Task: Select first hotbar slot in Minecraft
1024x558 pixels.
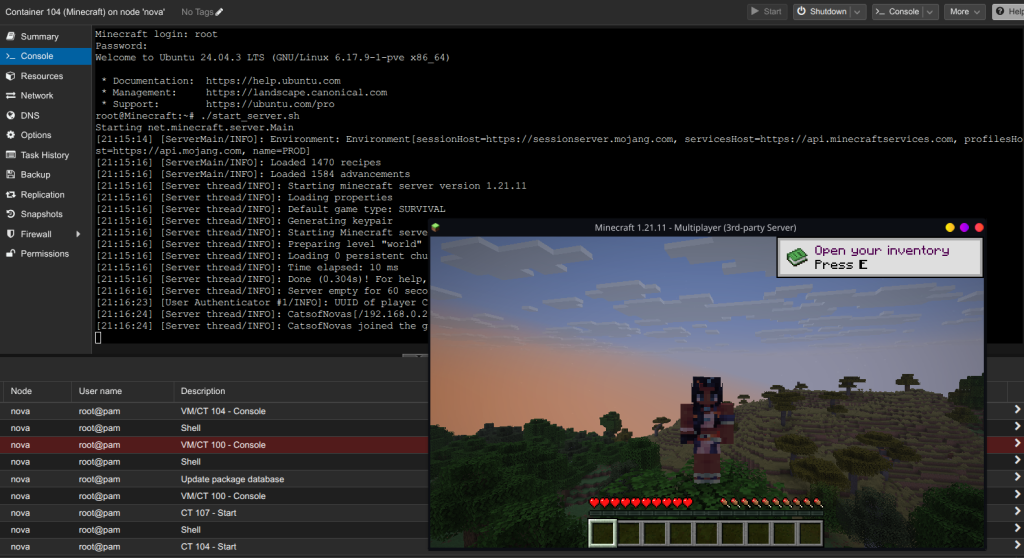Action: [602, 533]
